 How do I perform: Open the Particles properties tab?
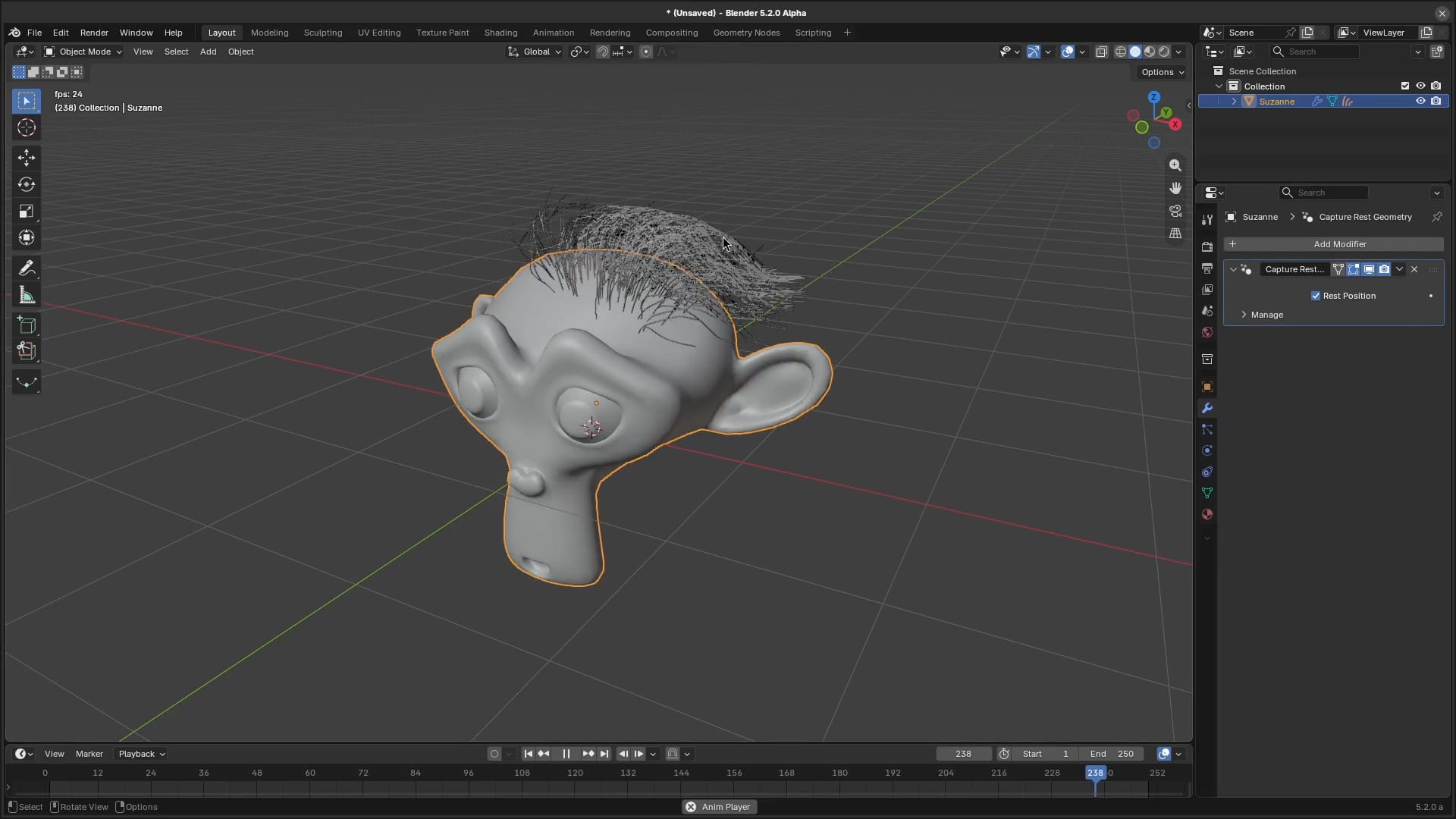tap(1207, 429)
